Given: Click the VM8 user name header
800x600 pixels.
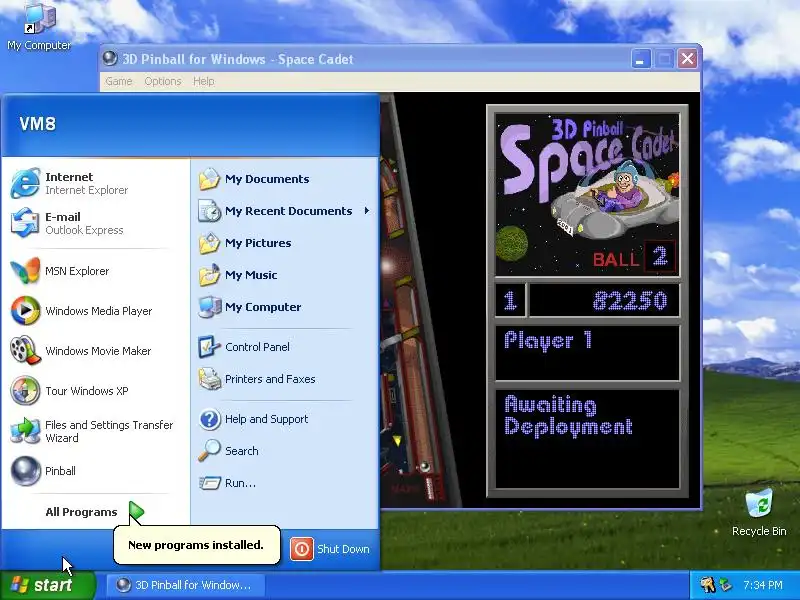Looking at the screenshot, I should pos(38,124).
